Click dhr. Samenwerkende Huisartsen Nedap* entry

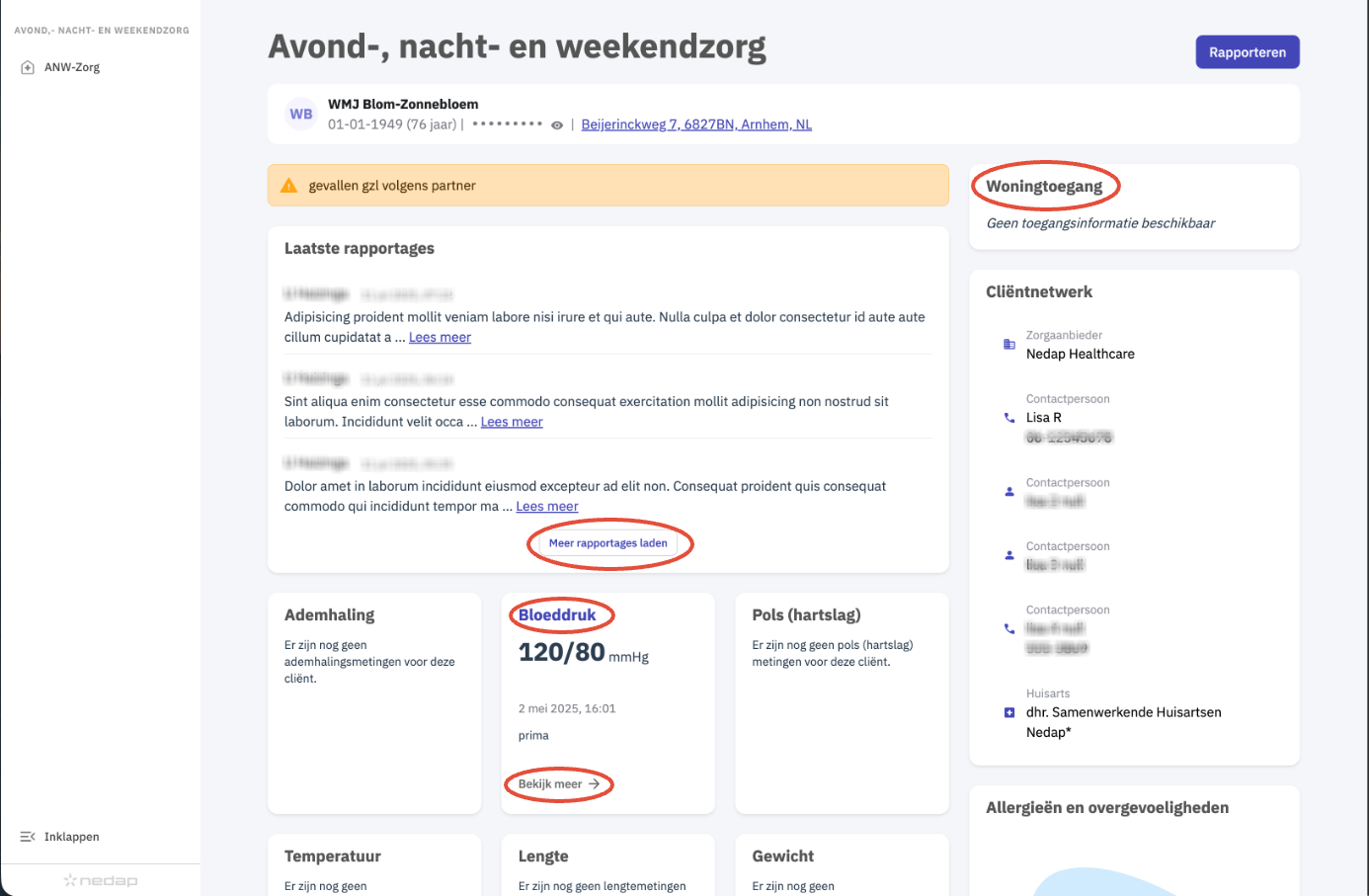(x=1124, y=722)
